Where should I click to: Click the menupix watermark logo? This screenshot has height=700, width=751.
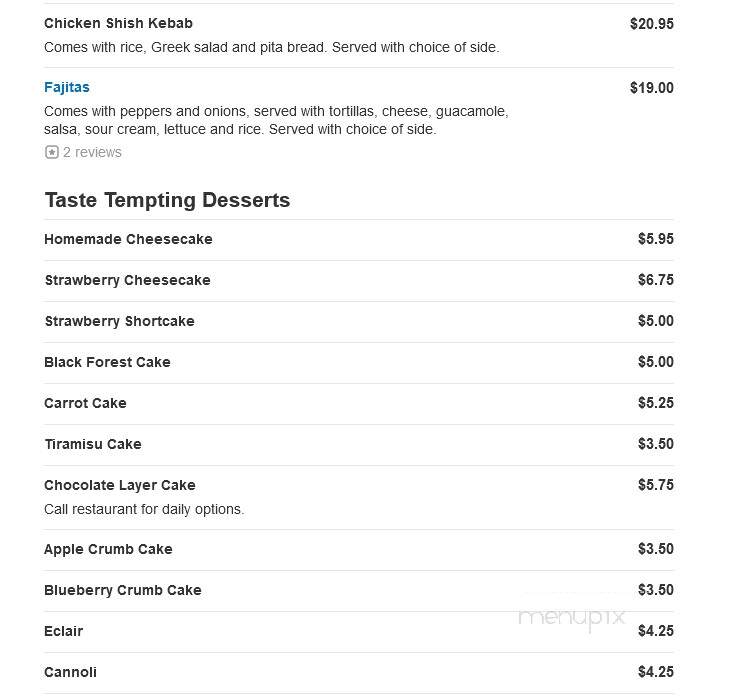(x=572, y=618)
